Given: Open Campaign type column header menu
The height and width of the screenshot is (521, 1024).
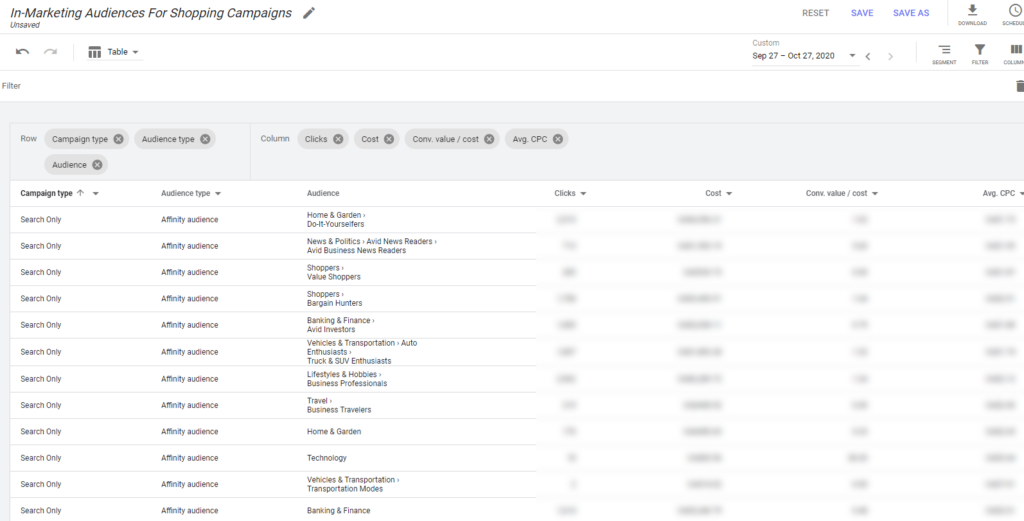Looking at the screenshot, I should click(x=96, y=194).
